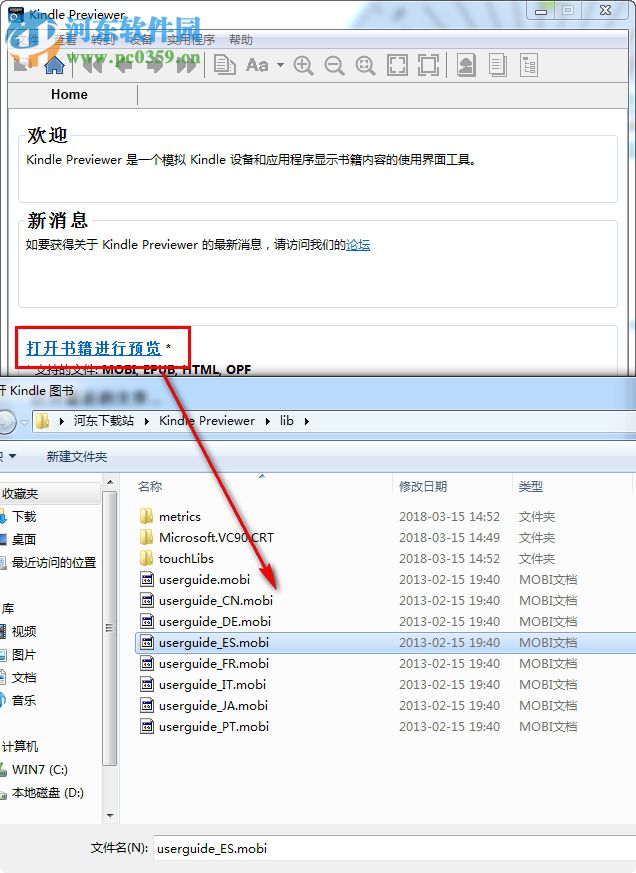Viewport: 636px width, 873px height.
Task: Open 桌面 in favorites
Action: point(24,540)
